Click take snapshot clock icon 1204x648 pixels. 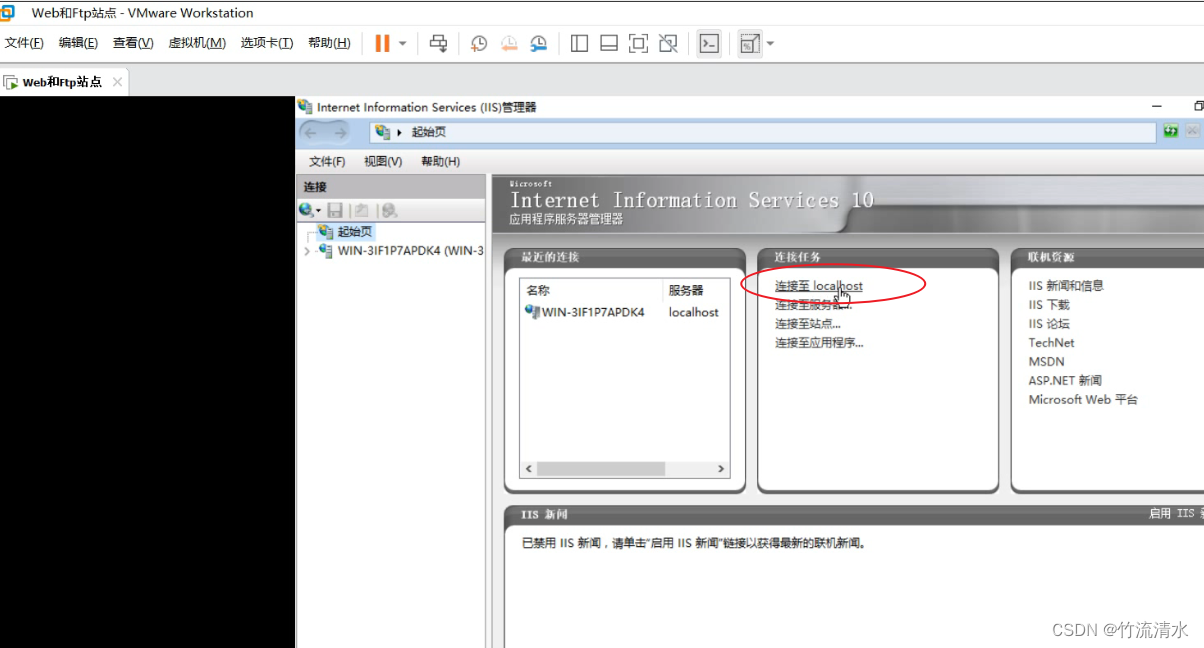(x=479, y=43)
